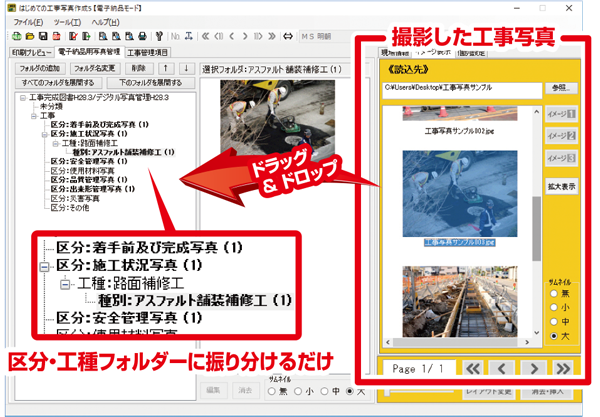
Task: Click the move folder down arrow button
Action: point(185,66)
